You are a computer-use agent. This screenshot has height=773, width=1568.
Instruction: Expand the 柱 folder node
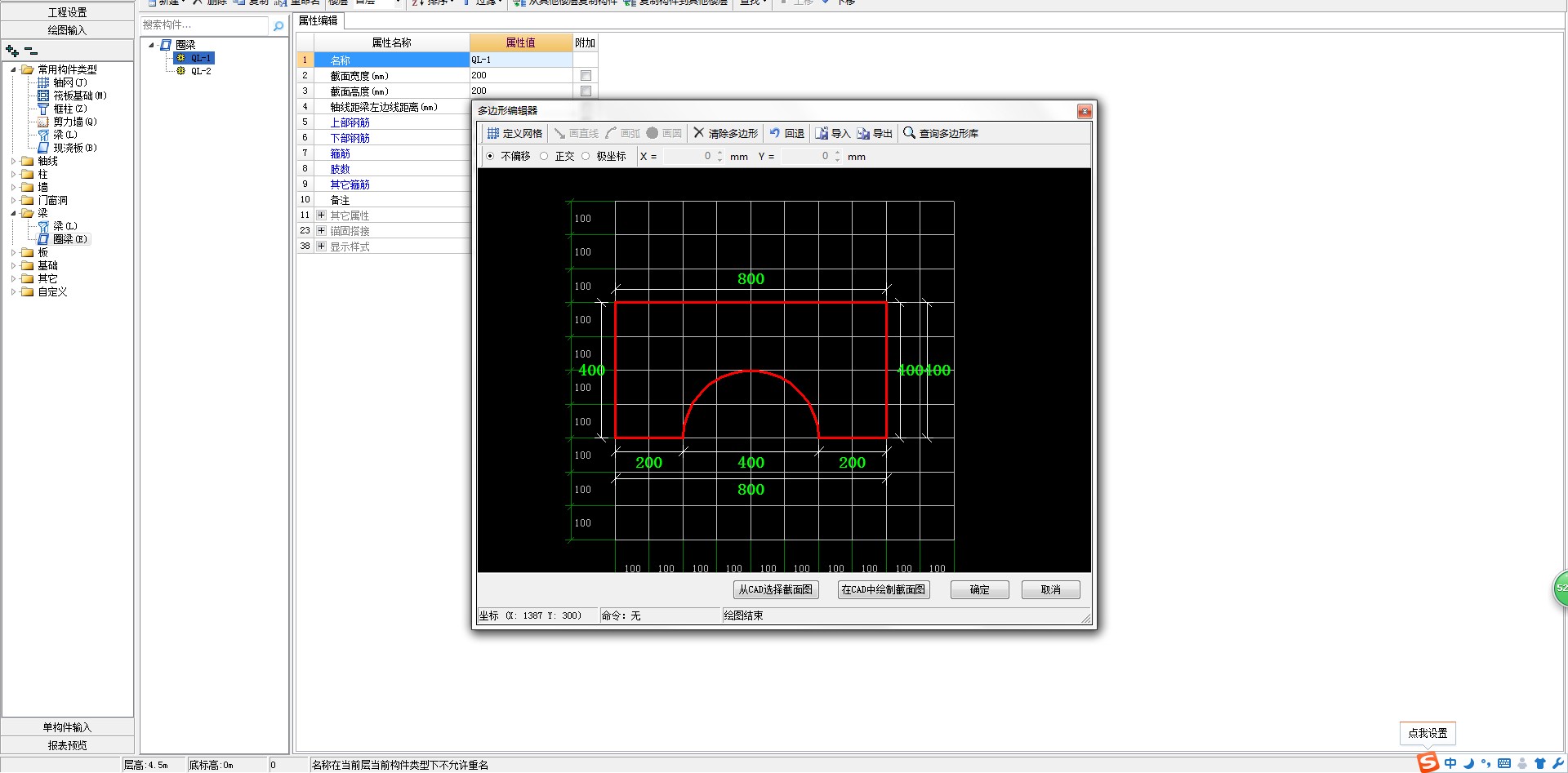13,174
